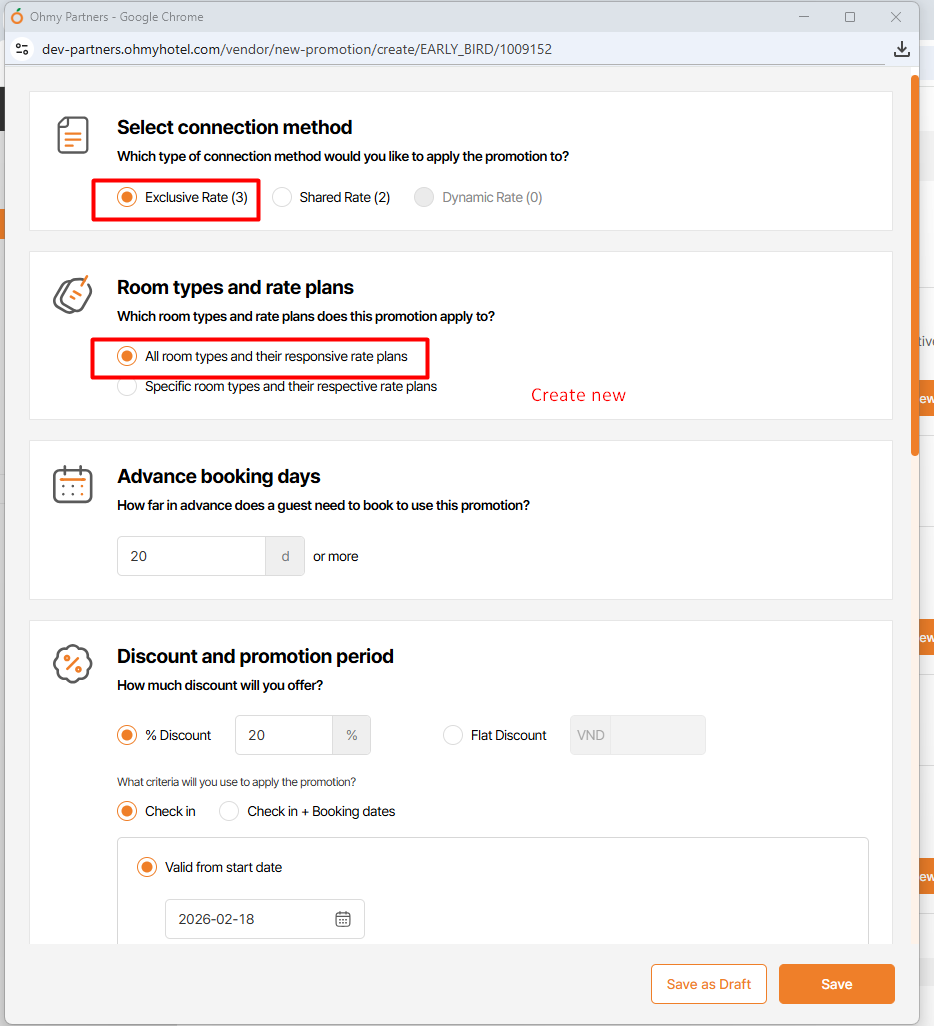Click the % Discount value field

point(284,735)
